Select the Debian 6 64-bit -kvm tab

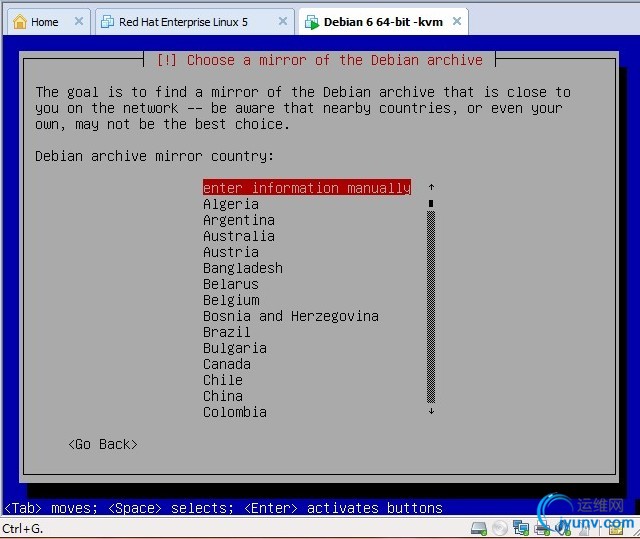click(383, 22)
